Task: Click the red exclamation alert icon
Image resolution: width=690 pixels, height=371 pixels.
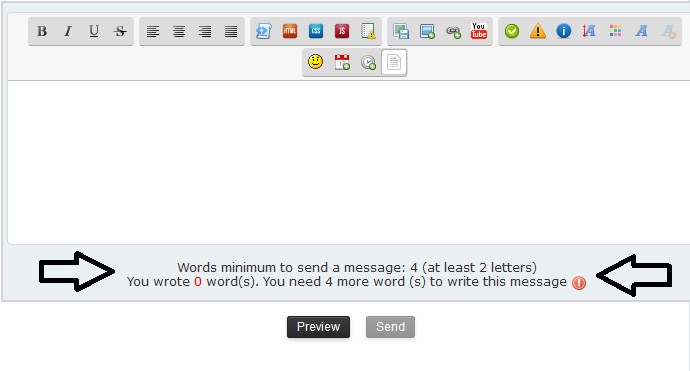Action: [x=579, y=283]
